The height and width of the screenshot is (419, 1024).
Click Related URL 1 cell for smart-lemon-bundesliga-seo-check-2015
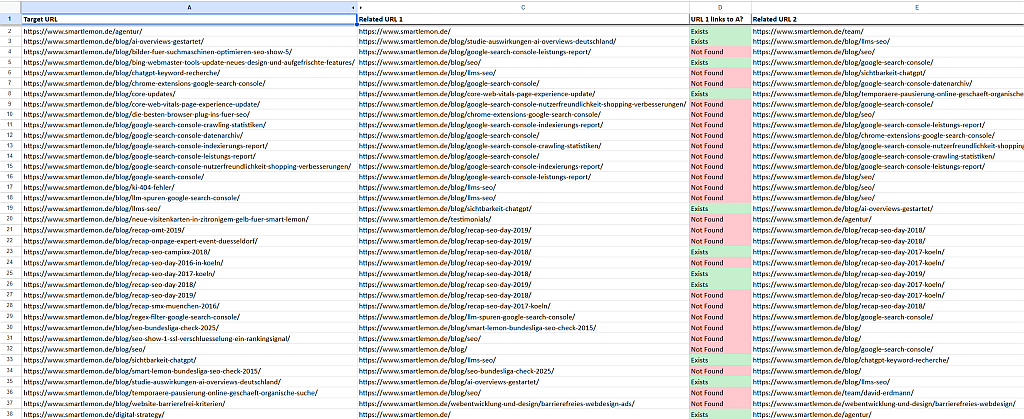coord(523,328)
